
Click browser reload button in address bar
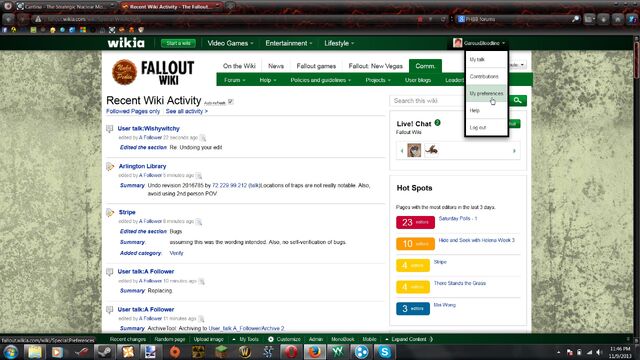pyautogui.click(x=443, y=19)
